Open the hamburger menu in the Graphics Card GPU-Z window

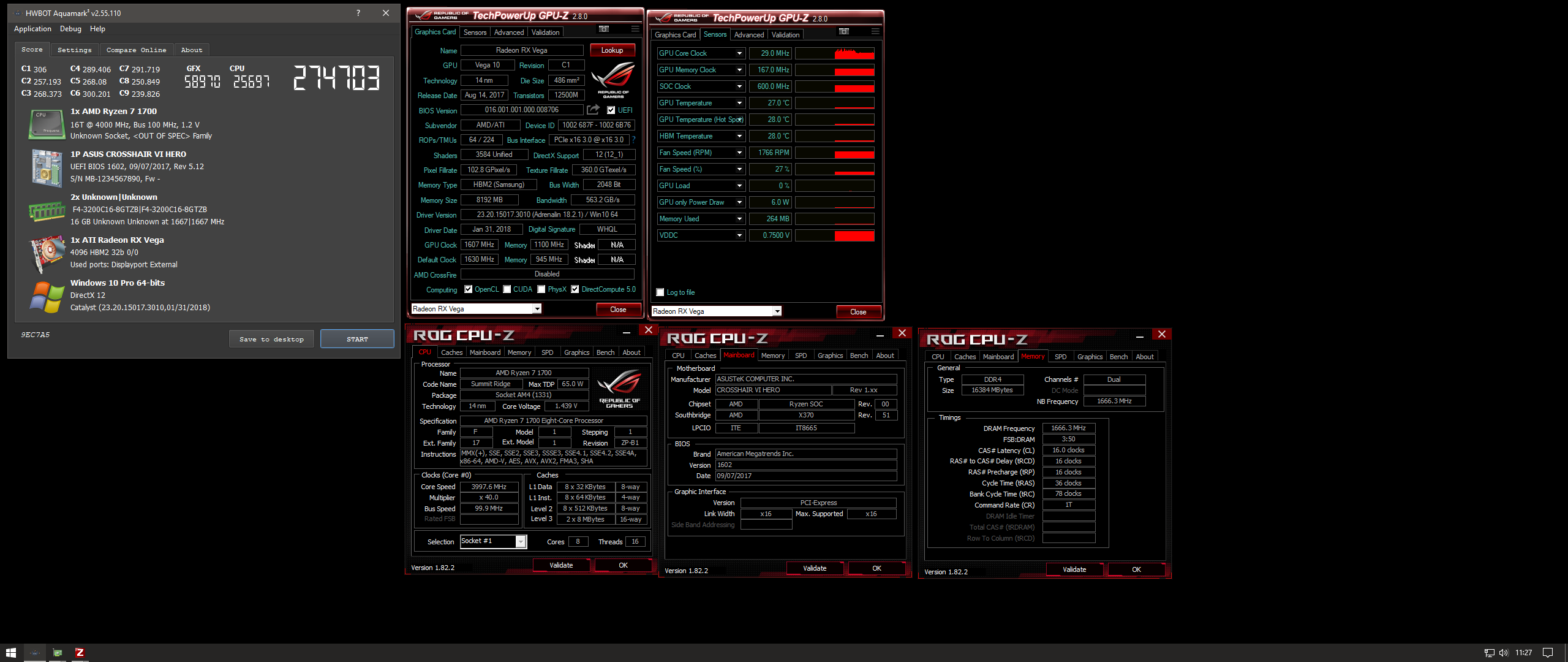point(635,29)
